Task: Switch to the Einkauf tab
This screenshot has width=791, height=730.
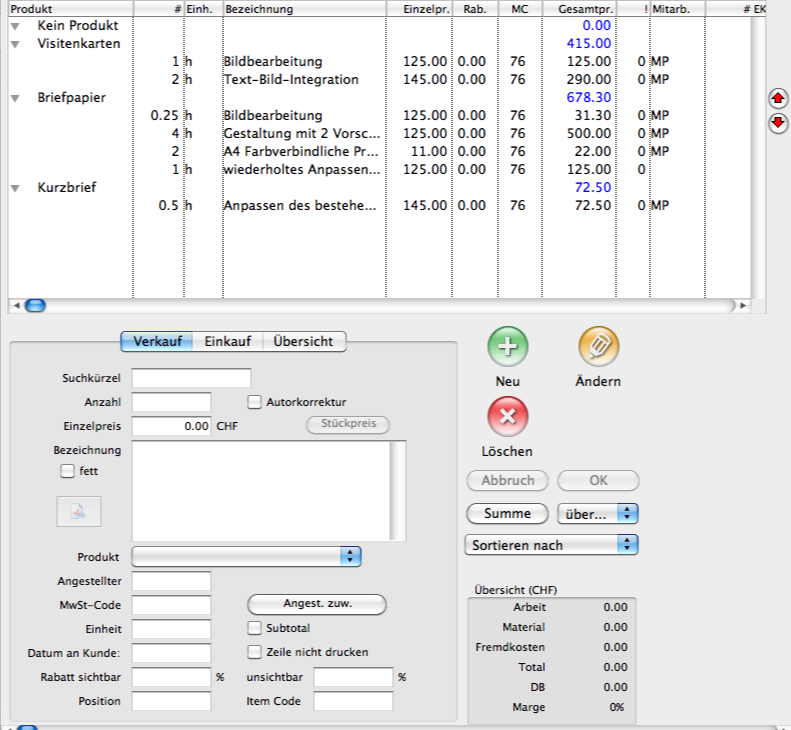Action: [227, 342]
